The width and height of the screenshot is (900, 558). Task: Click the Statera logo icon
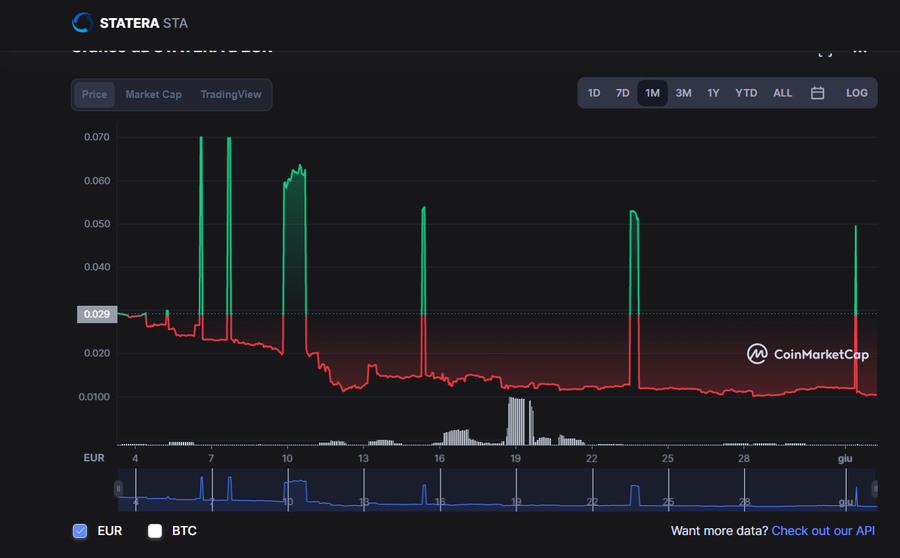(x=82, y=23)
